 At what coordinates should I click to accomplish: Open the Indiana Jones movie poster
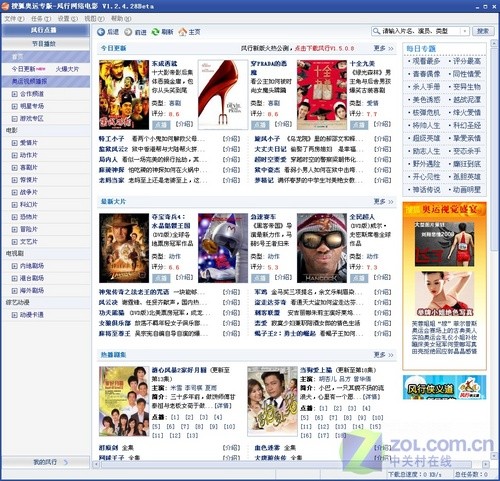[x=124, y=248]
